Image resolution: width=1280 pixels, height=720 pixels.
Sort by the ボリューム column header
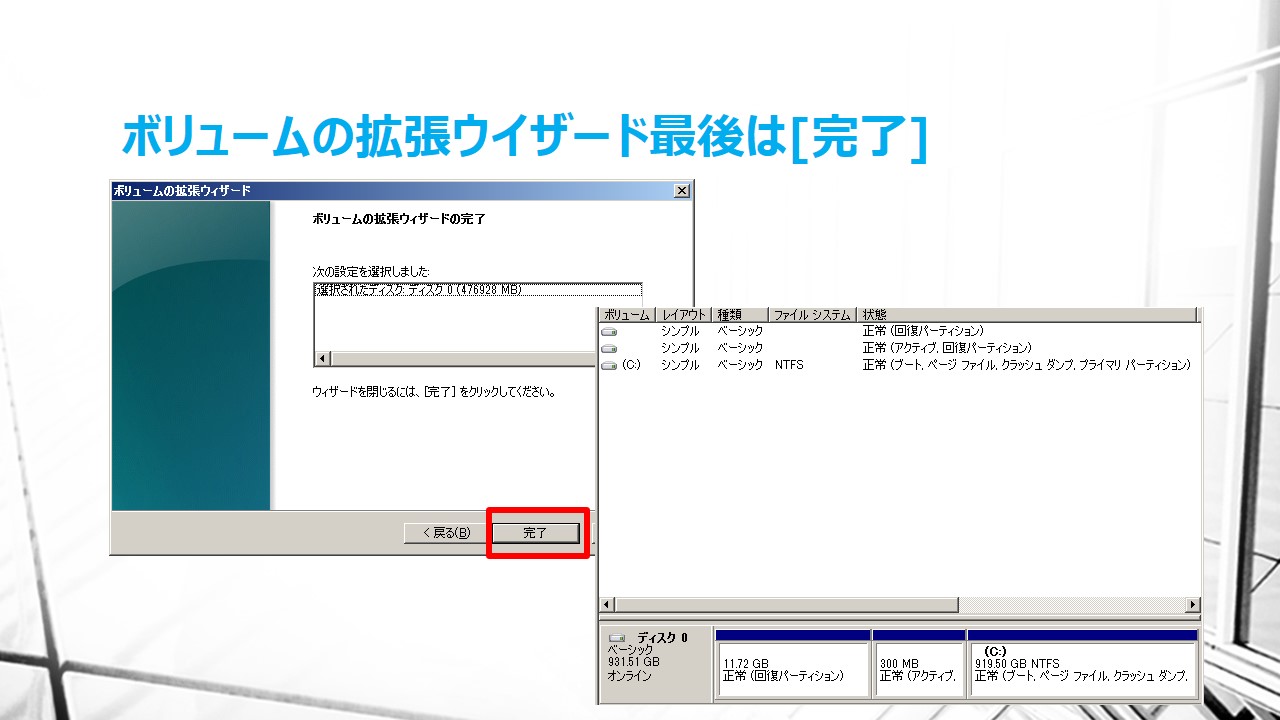pyautogui.click(x=626, y=315)
